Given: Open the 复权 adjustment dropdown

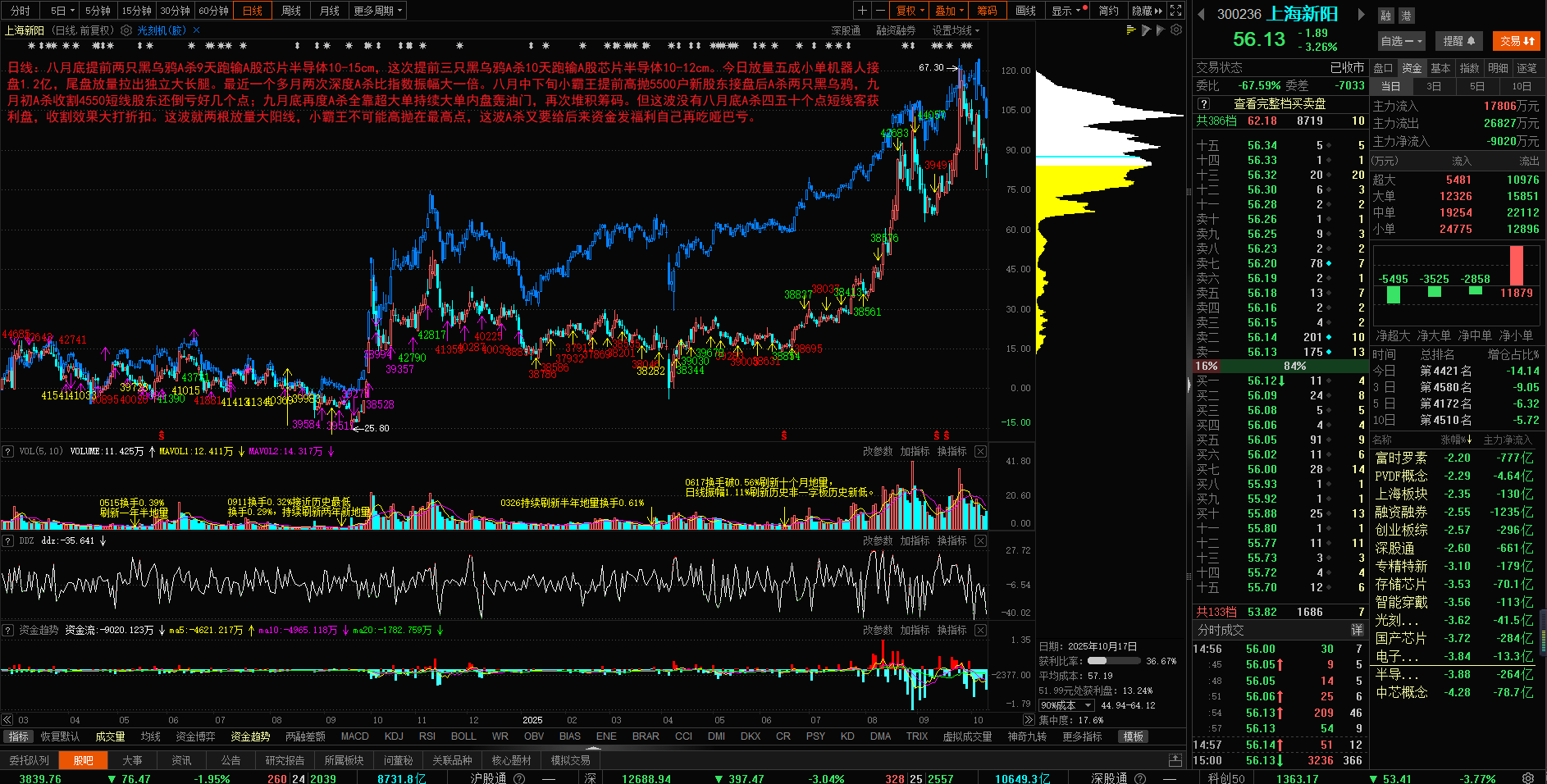Looking at the screenshot, I should 910,11.
